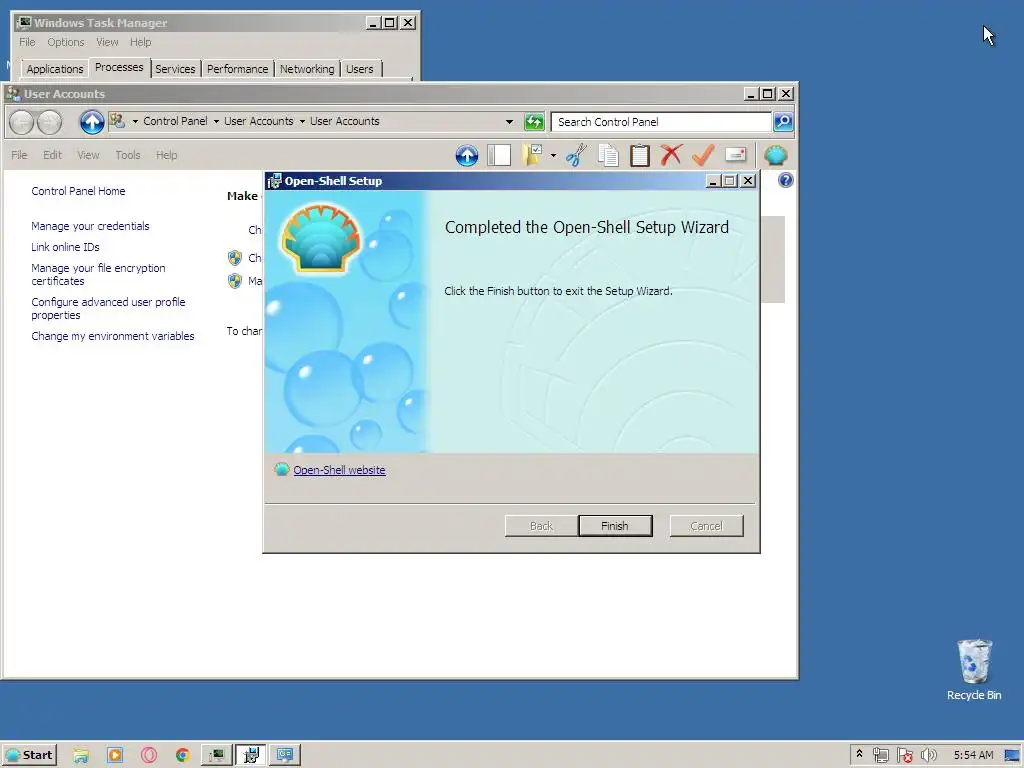Click the Action Center flag tray icon
This screenshot has width=1024, height=768.
click(x=904, y=756)
